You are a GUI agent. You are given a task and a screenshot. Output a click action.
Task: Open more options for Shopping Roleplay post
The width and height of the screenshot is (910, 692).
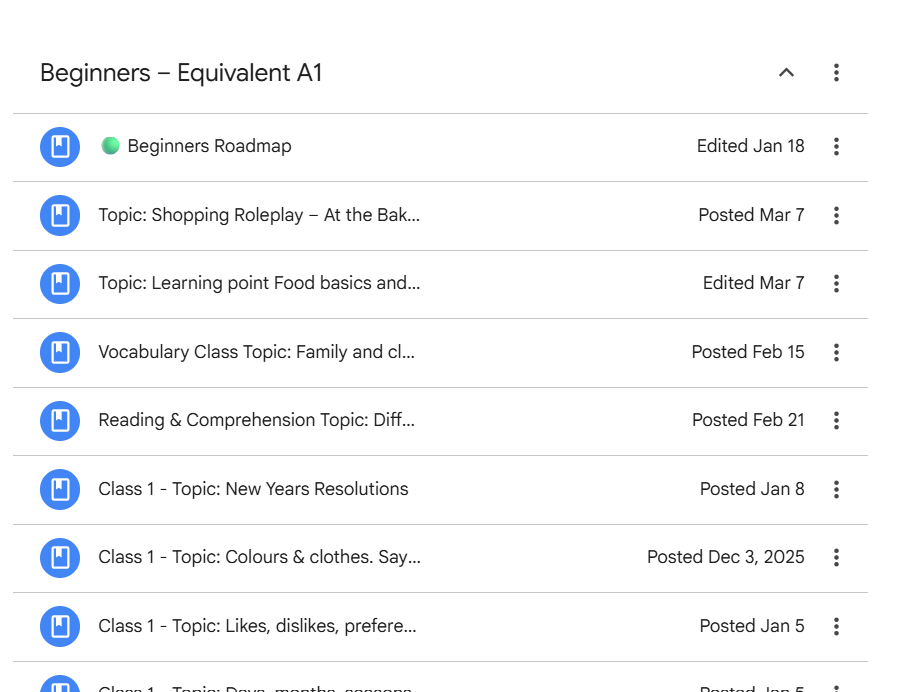(836, 215)
